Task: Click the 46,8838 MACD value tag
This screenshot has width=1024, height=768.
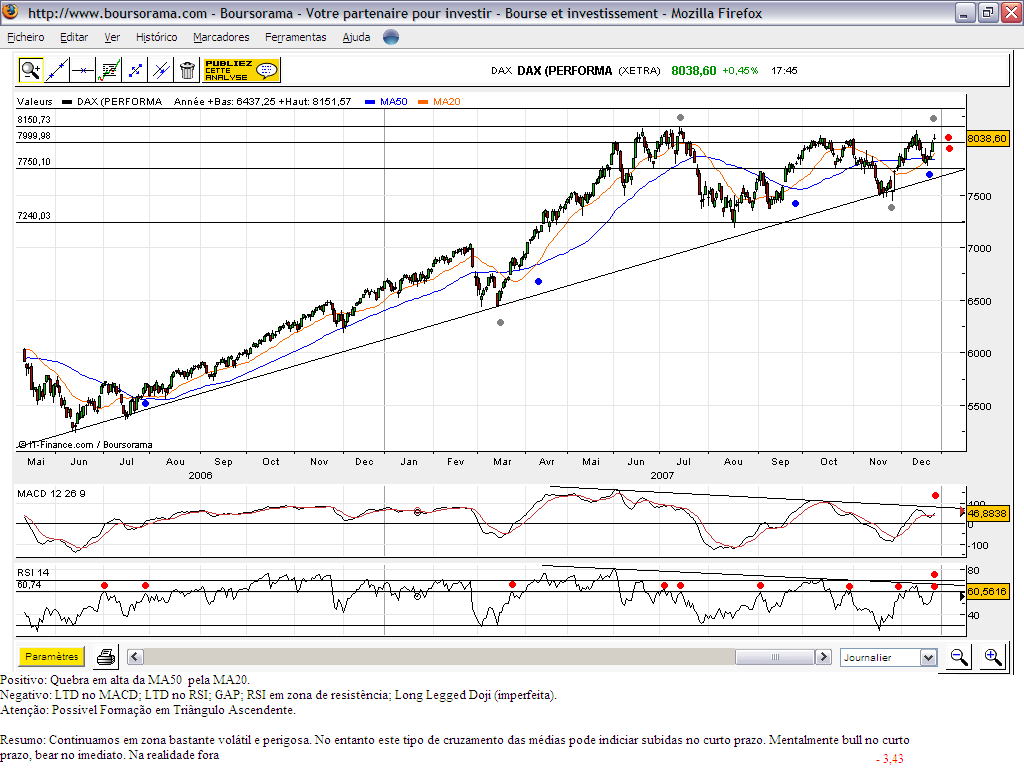Action: pos(987,513)
